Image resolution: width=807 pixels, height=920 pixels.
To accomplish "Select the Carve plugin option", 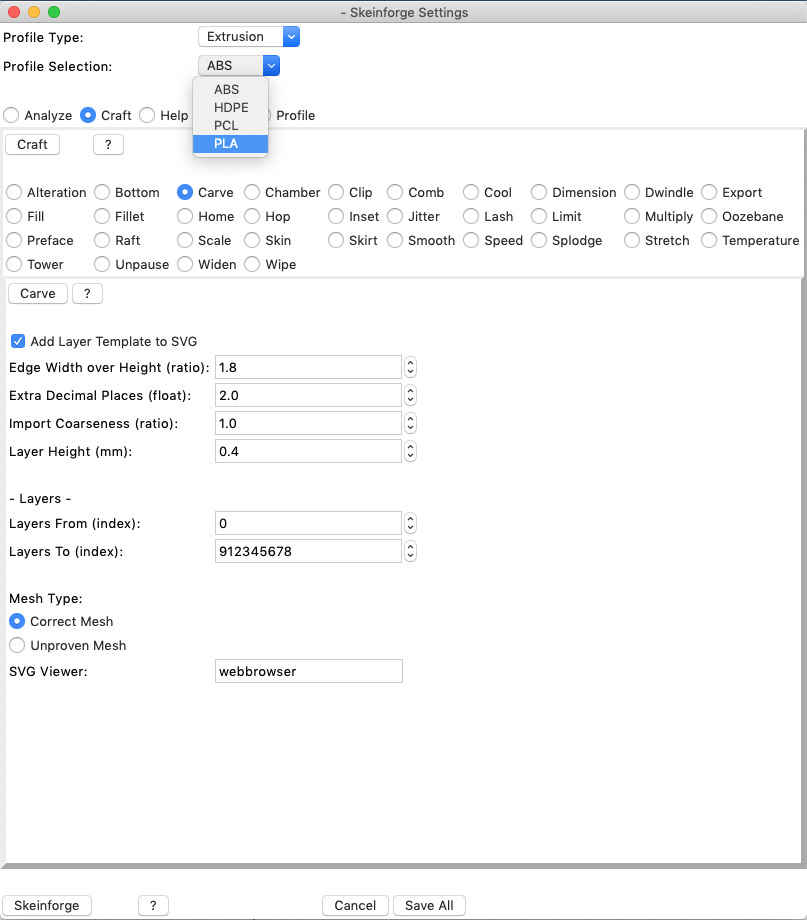I will (x=185, y=192).
